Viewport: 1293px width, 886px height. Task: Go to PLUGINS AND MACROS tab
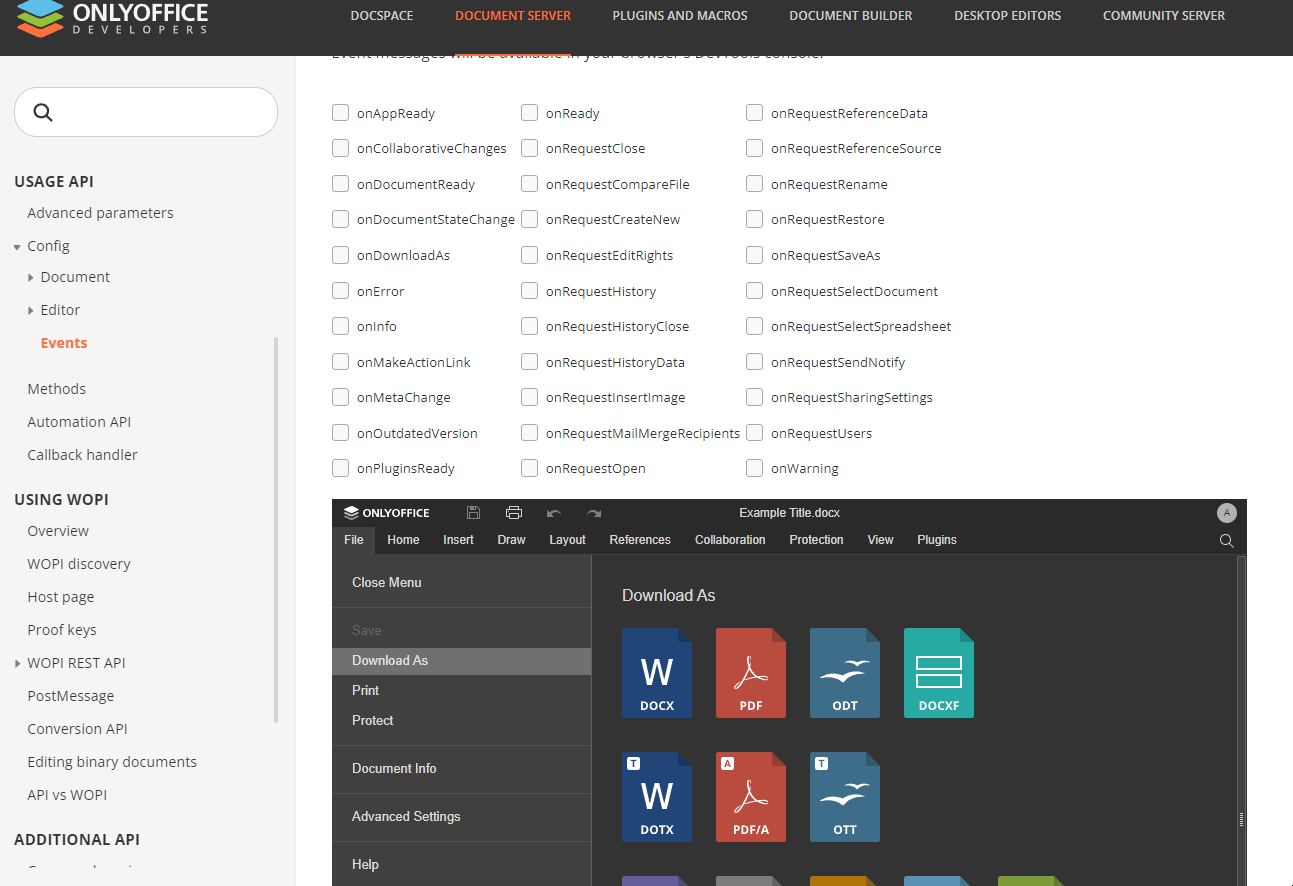coord(680,15)
